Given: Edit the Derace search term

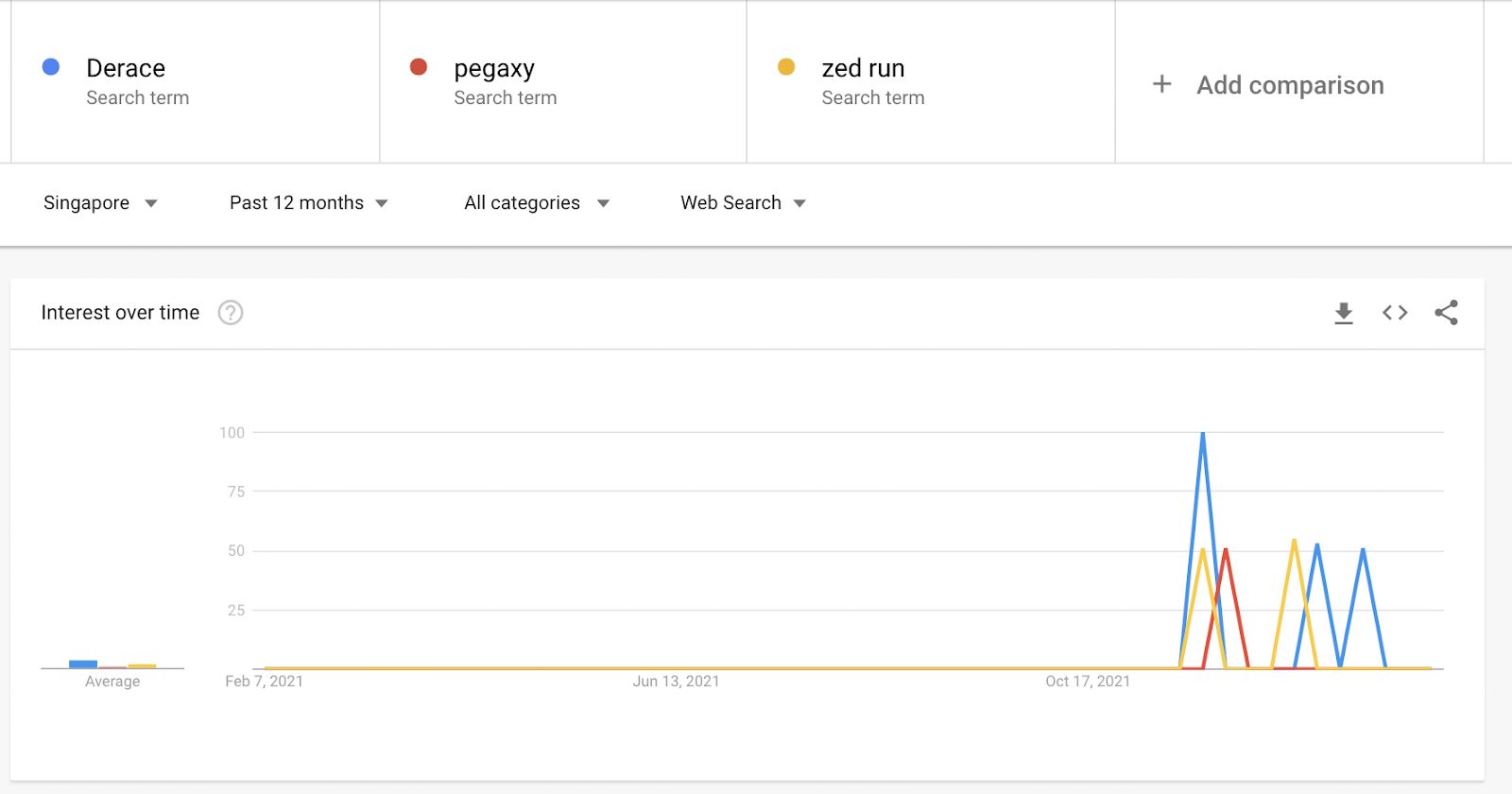Looking at the screenshot, I should tap(126, 69).
